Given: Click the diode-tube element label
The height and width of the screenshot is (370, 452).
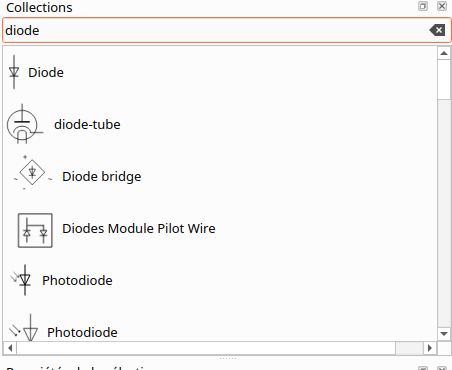Looking at the screenshot, I should point(87,124).
